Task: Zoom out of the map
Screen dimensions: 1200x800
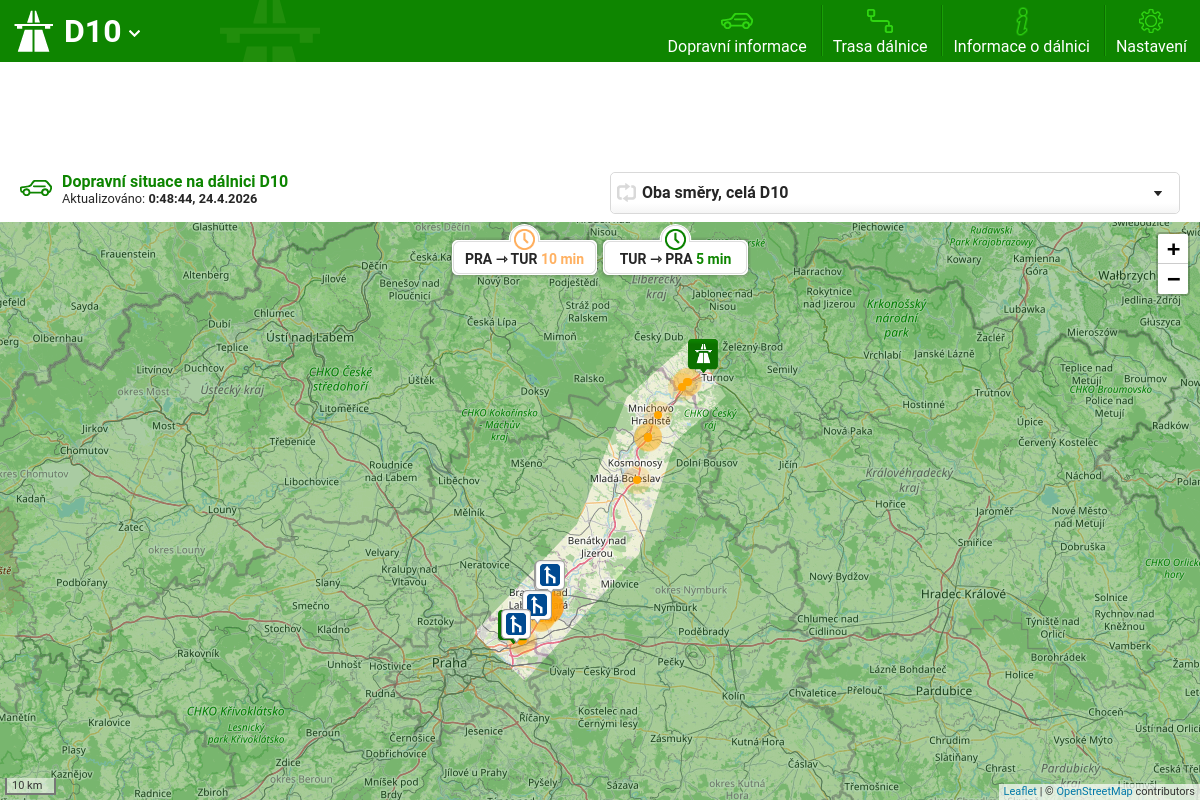Action: point(1173,279)
